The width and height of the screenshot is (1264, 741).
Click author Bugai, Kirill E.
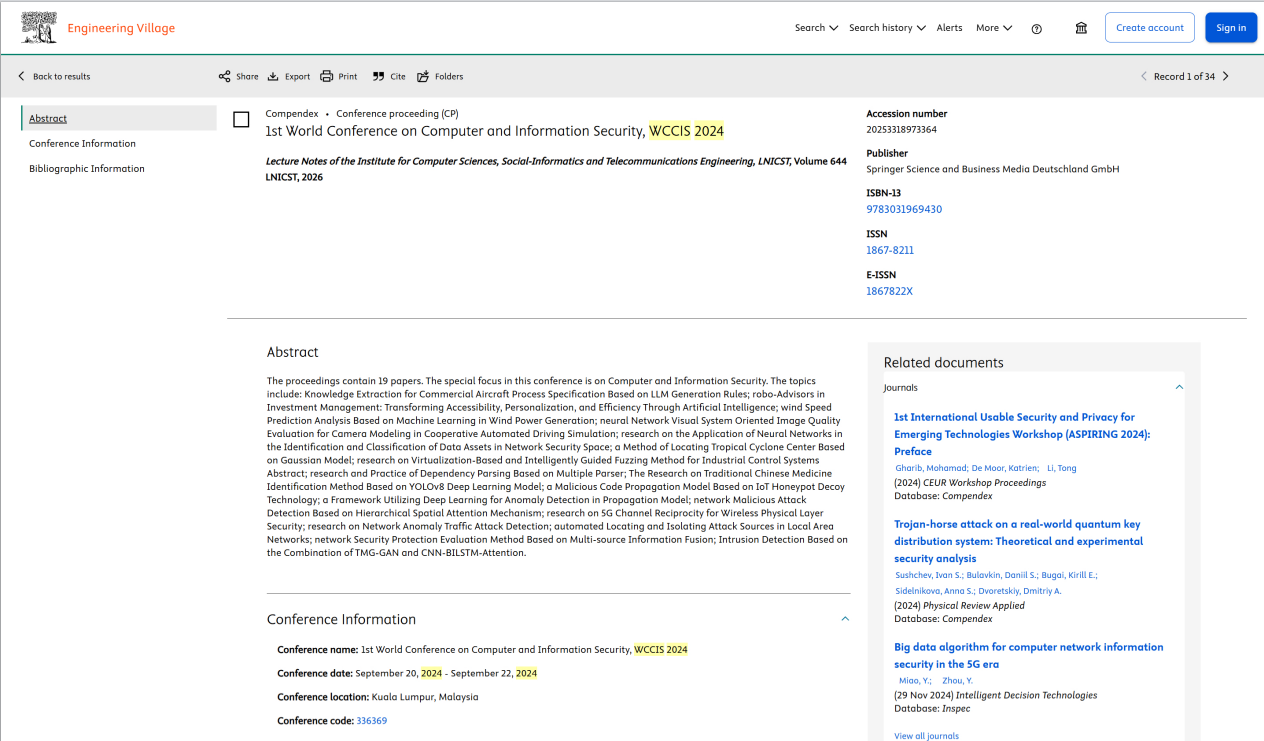(x=1069, y=575)
